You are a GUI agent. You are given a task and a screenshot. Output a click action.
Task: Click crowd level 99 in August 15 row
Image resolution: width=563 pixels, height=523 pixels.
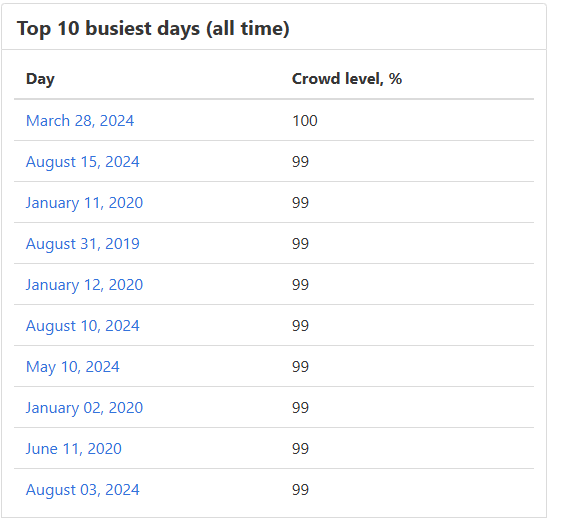pos(301,162)
